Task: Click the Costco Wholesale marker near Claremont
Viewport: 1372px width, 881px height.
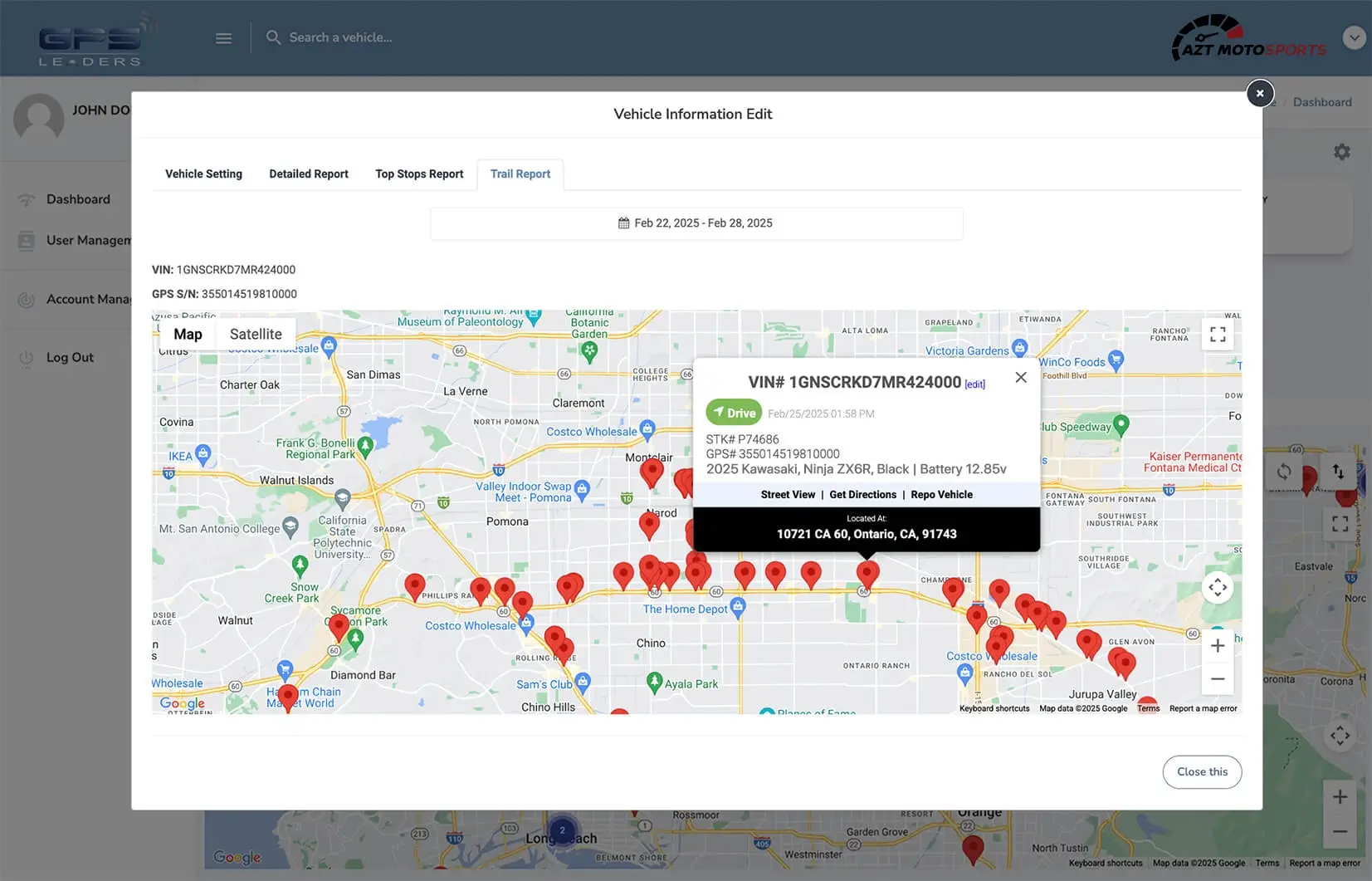Action: (x=647, y=429)
